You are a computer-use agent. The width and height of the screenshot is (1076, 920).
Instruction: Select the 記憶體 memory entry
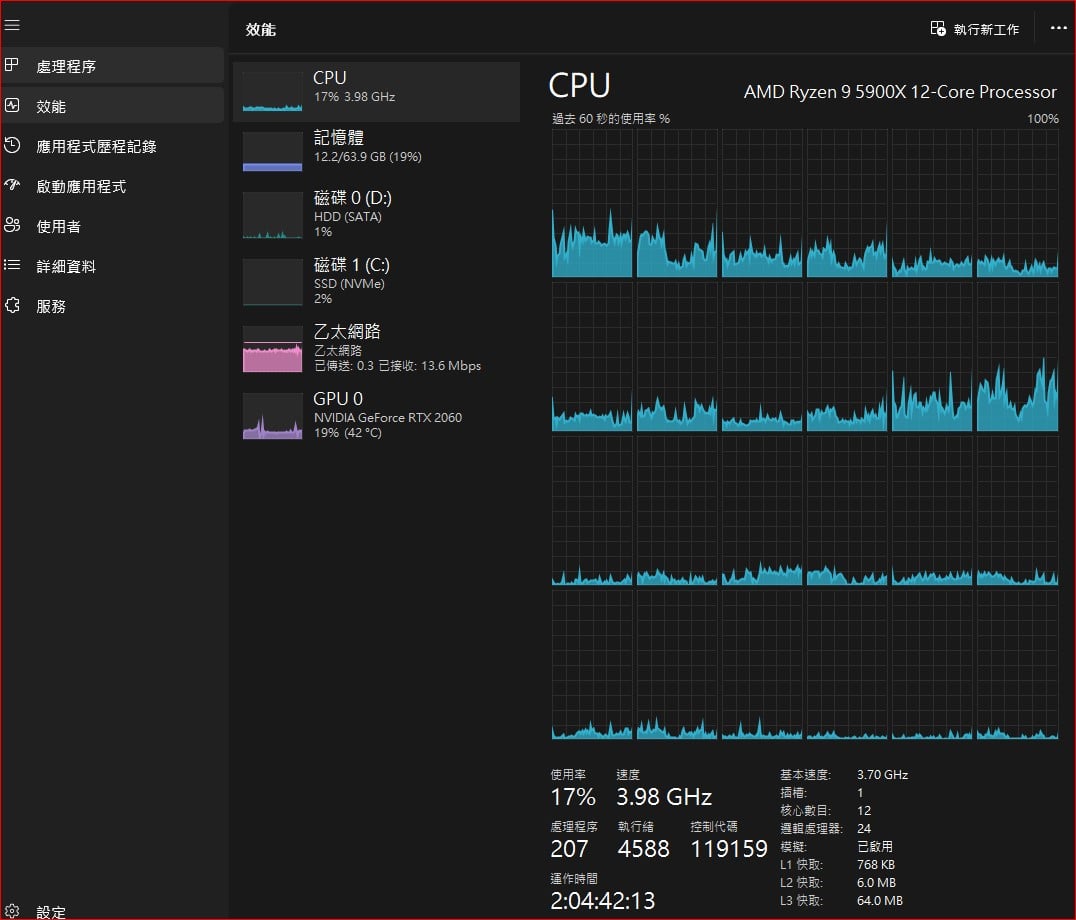pyautogui.click(x=376, y=151)
